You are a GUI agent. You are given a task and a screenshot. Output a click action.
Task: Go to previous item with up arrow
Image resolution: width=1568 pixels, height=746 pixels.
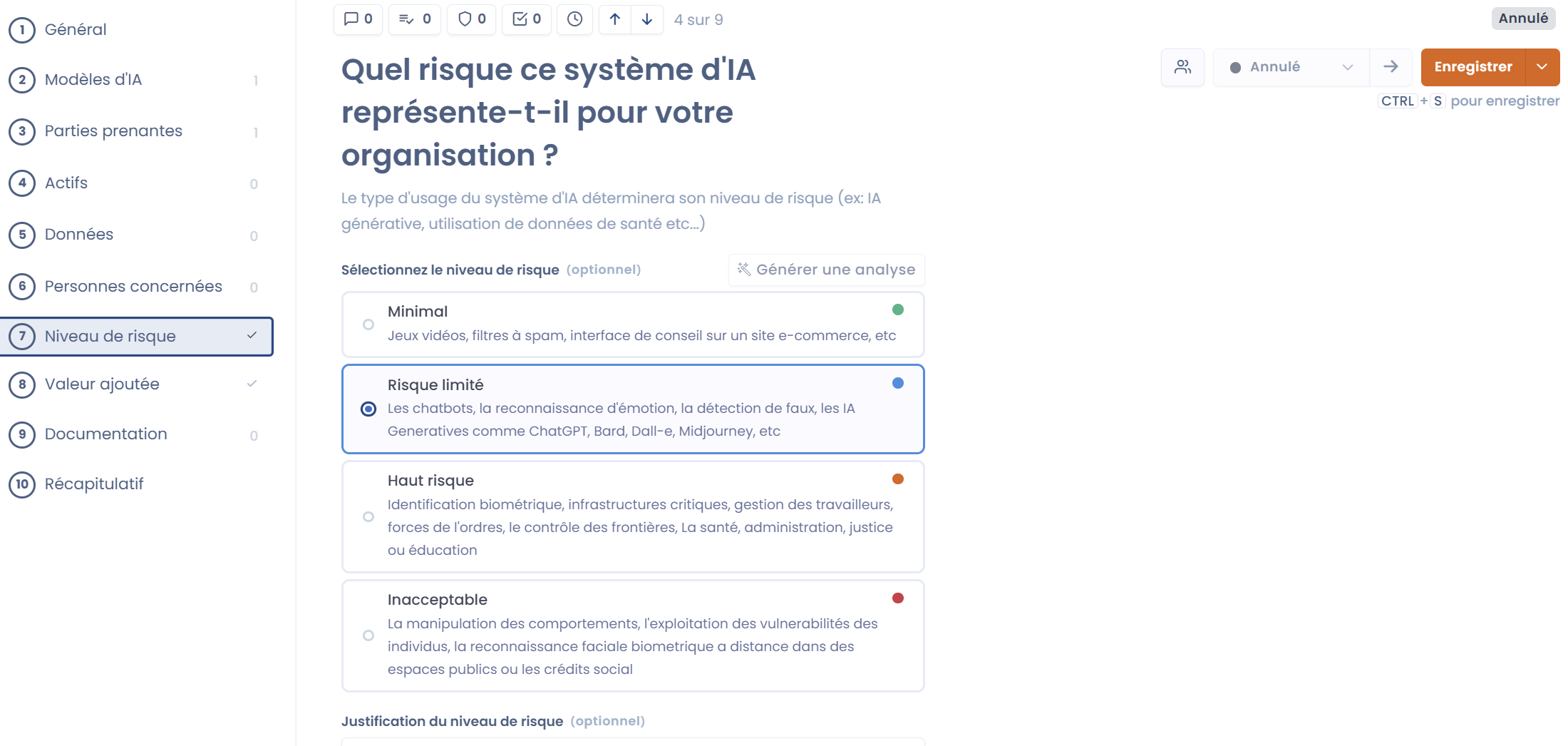(615, 19)
